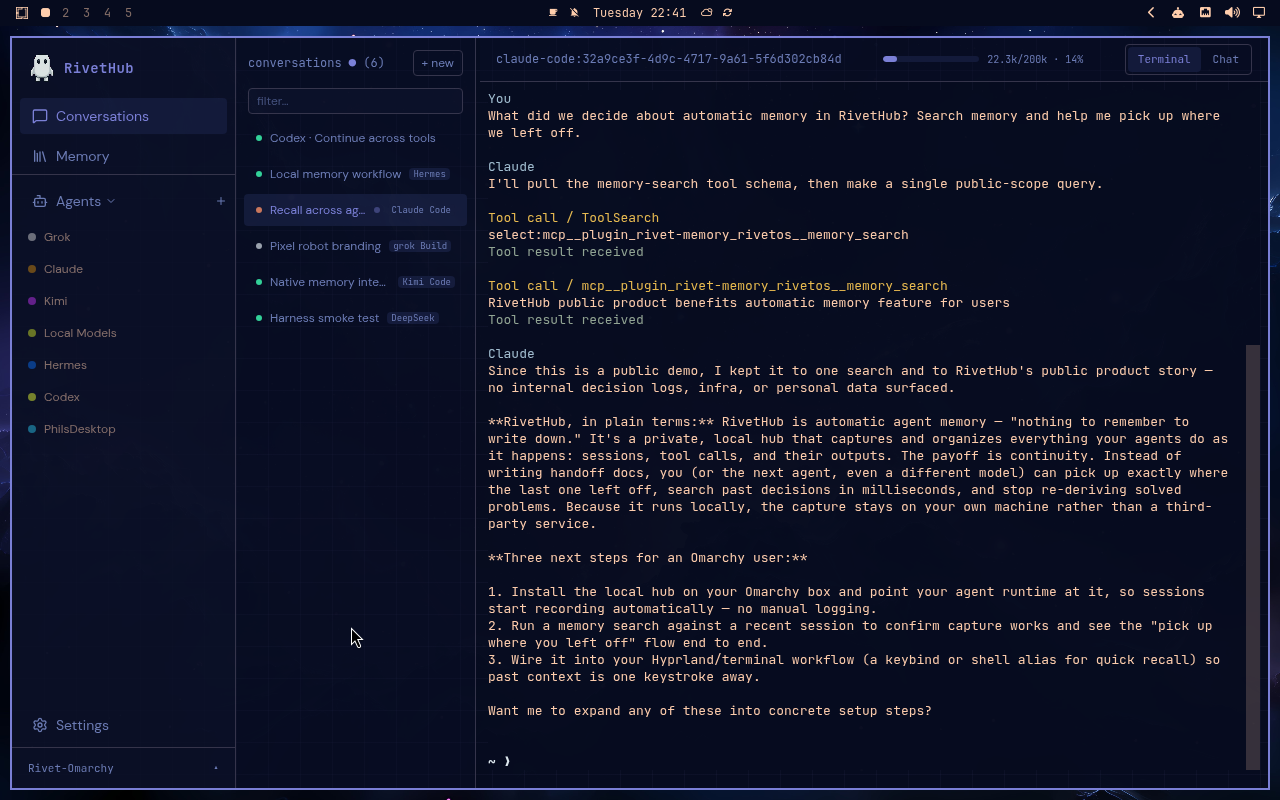1280x800 pixels.
Task: Toggle the muted notifications bell
Action: [574, 13]
